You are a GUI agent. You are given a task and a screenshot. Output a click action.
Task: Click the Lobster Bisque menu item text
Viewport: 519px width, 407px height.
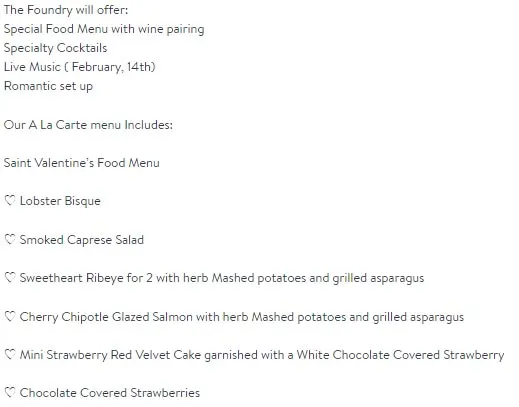[60, 201]
